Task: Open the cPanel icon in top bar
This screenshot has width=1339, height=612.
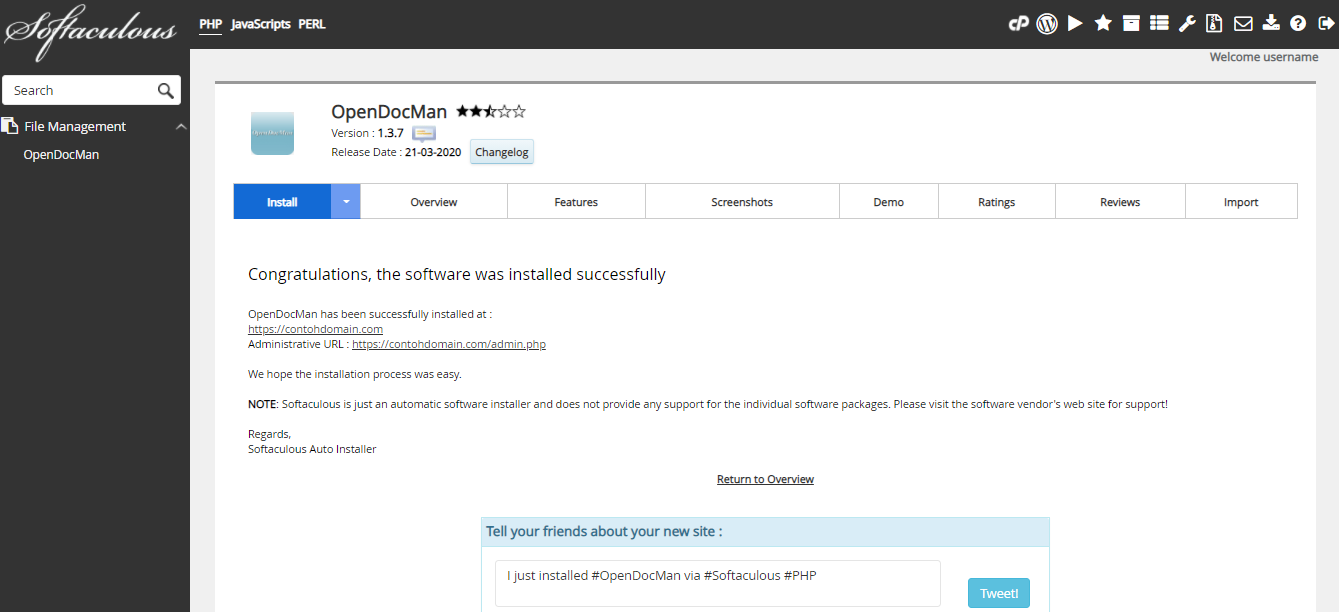Action: click(x=1017, y=22)
